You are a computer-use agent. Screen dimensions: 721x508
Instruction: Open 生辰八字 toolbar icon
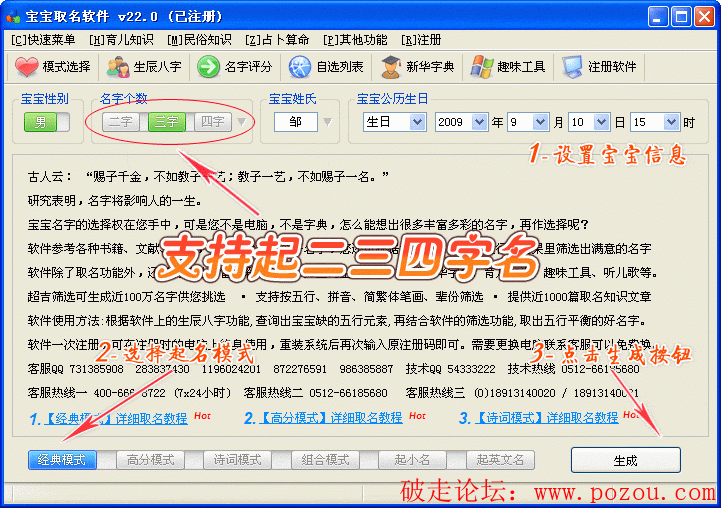click(118, 67)
